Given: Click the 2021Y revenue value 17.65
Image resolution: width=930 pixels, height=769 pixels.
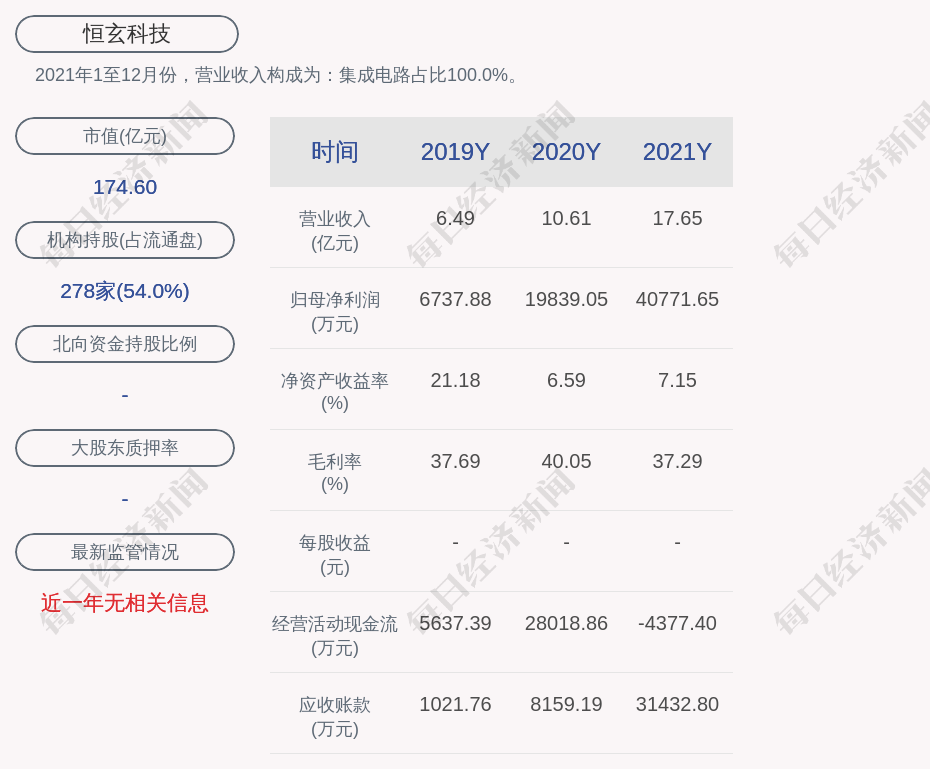Looking at the screenshot, I should tap(677, 218).
